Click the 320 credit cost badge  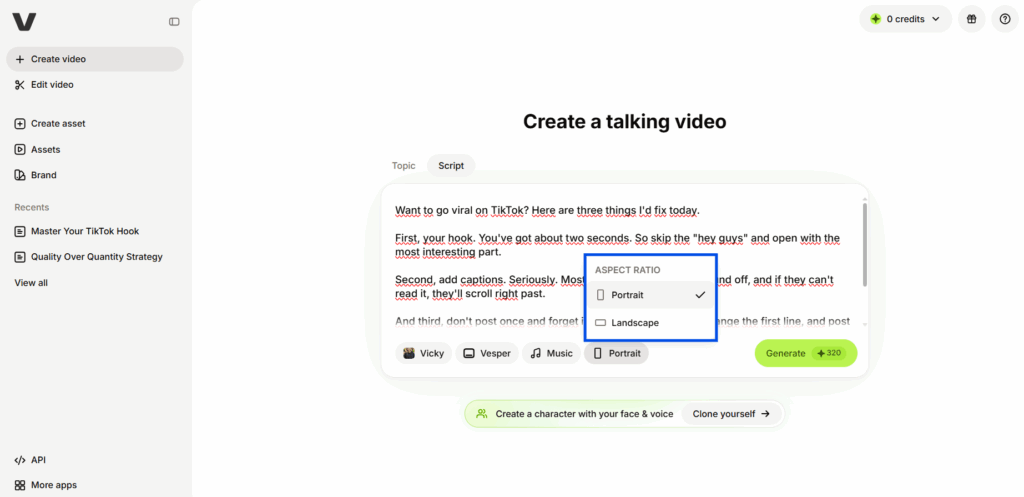pos(829,353)
